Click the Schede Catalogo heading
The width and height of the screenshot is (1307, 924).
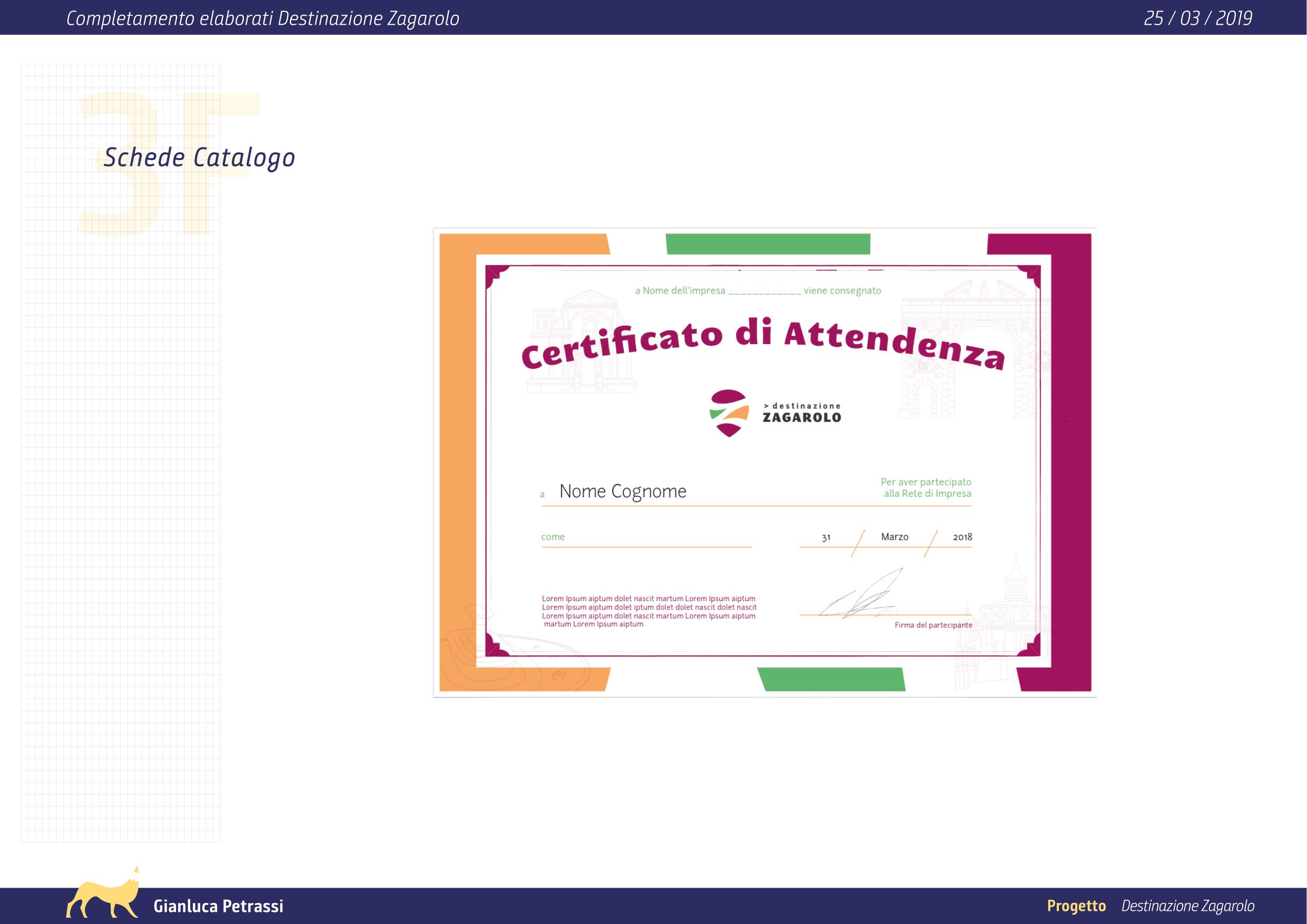point(199,158)
